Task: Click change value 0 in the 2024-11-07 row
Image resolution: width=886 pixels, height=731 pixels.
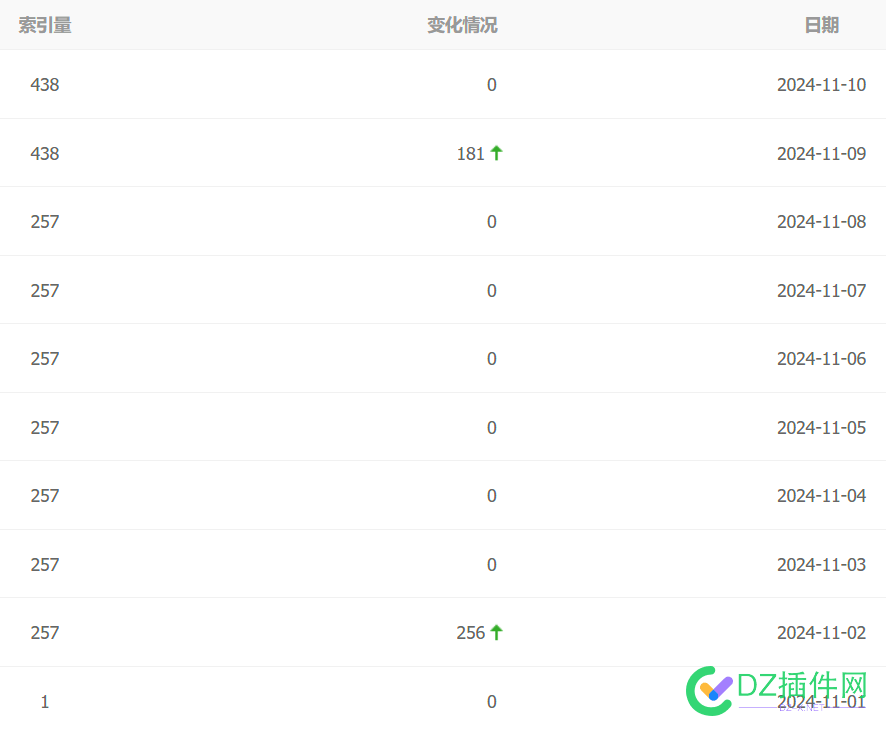Action: click(x=492, y=290)
